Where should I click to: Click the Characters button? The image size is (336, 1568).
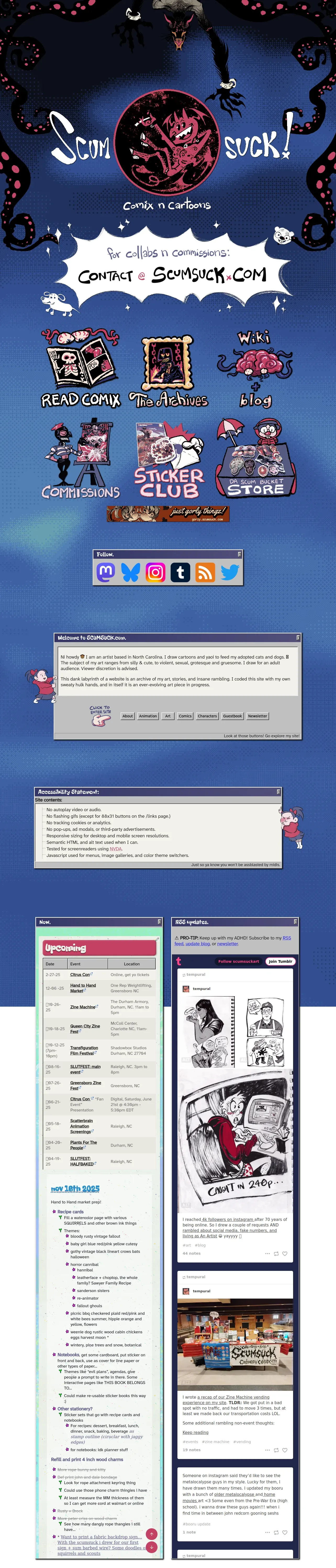pyautogui.click(x=207, y=716)
